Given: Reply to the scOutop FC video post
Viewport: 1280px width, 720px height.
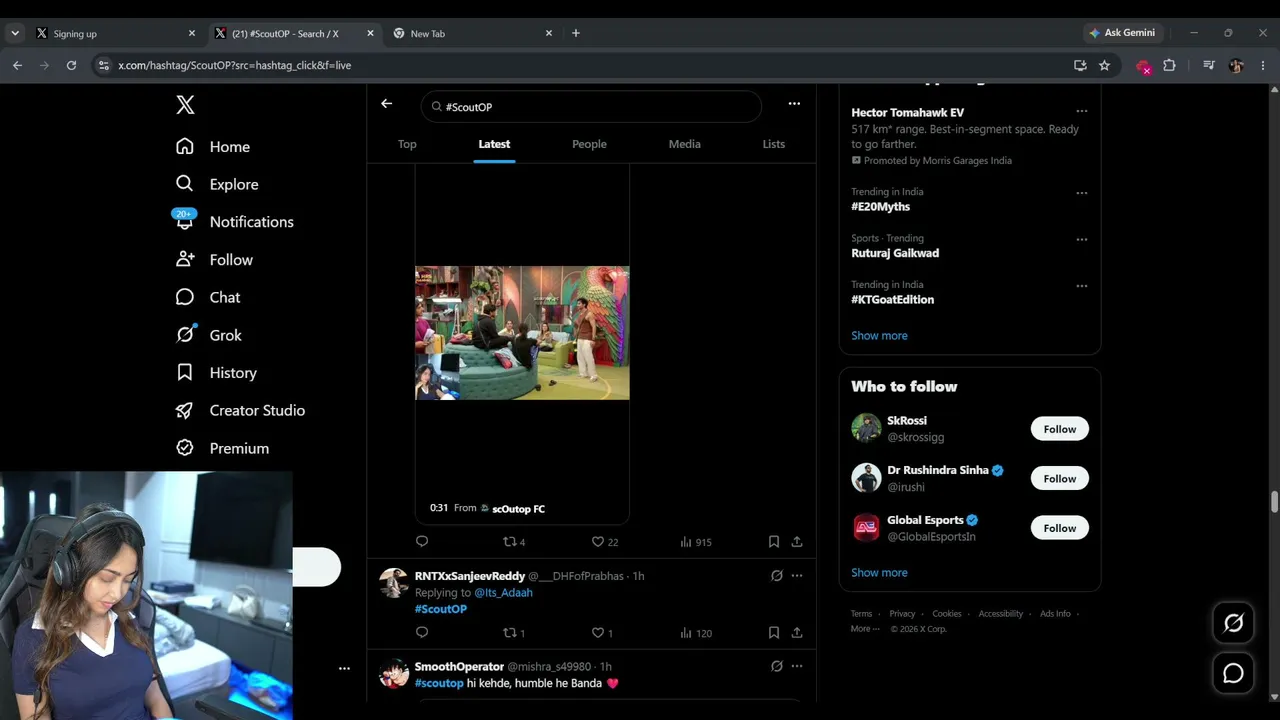Looking at the screenshot, I should [422, 542].
